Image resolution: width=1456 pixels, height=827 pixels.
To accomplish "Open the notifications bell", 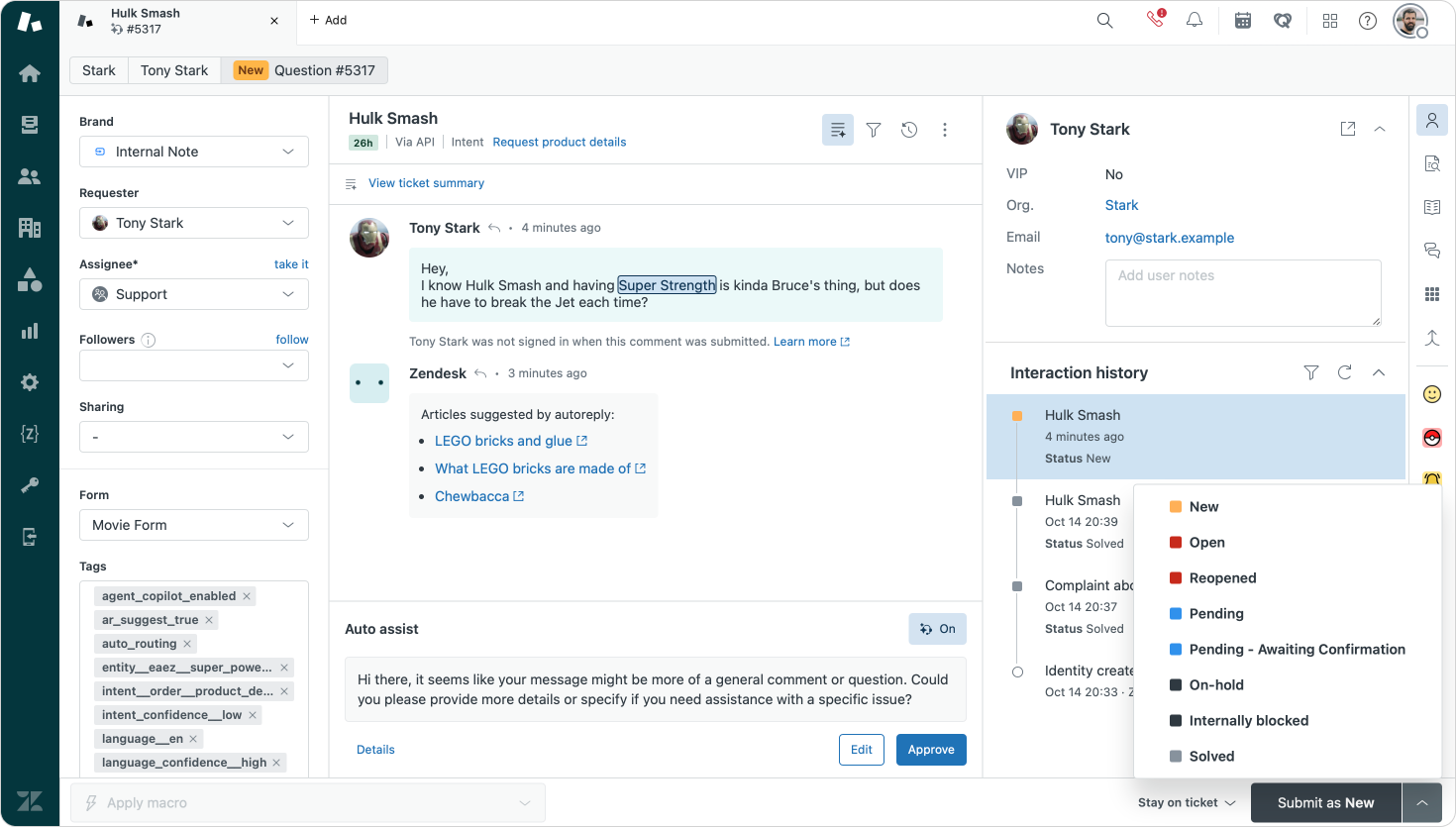I will [x=1195, y=20].
